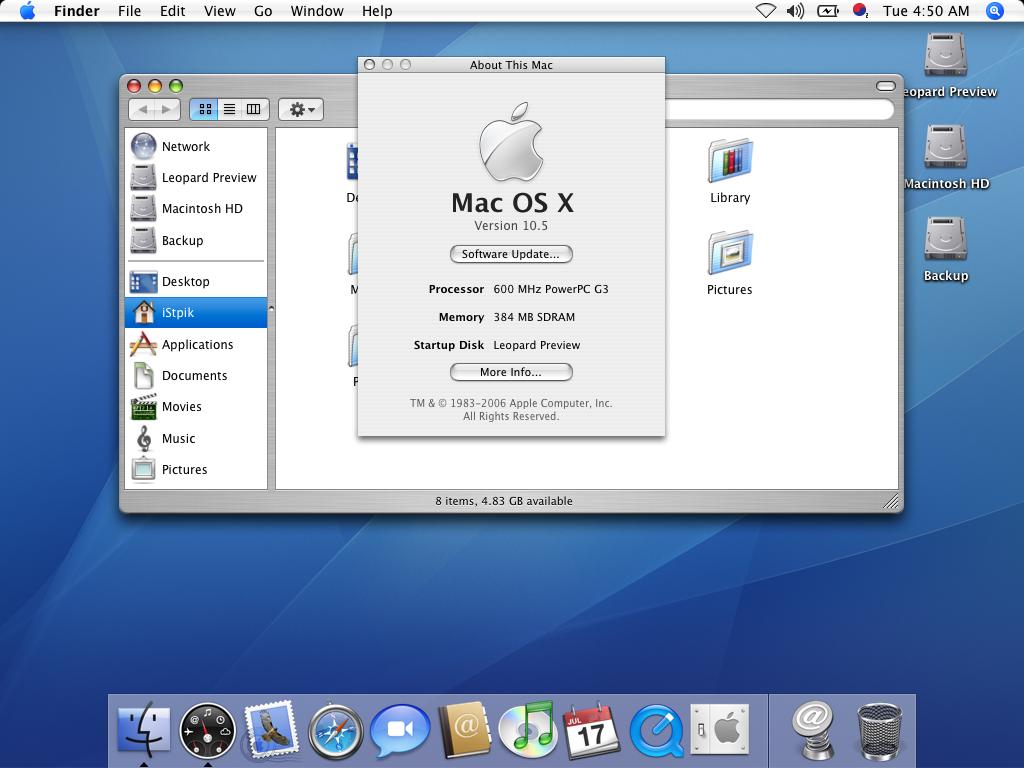Open the Action gear dropdown
Viewport: 1024px width, 768px height.
(300, 109)
